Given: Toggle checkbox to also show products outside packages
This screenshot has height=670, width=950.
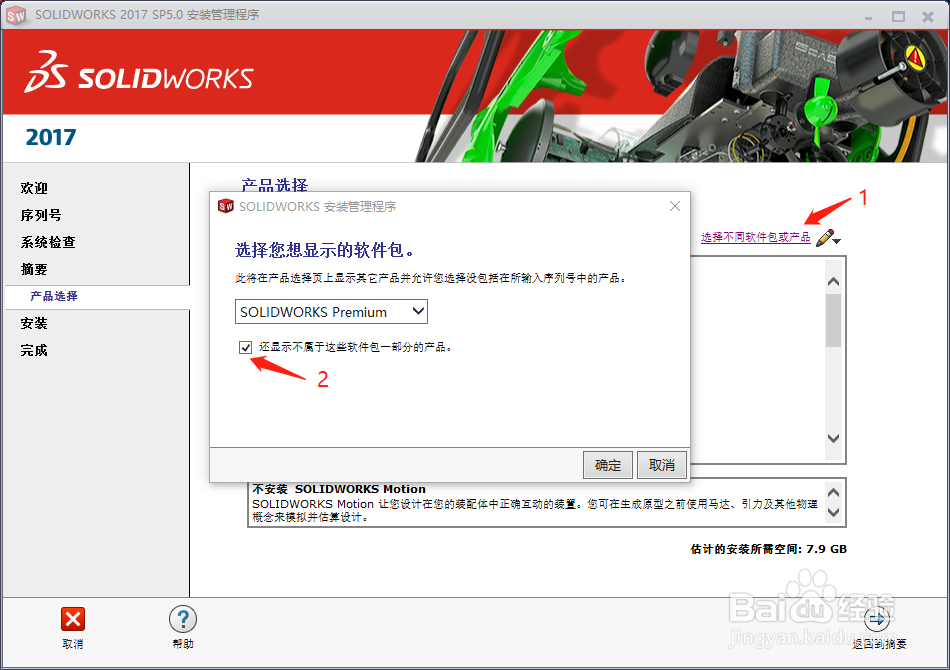Looking at the screenshot, I should click(x=245, y=347).
